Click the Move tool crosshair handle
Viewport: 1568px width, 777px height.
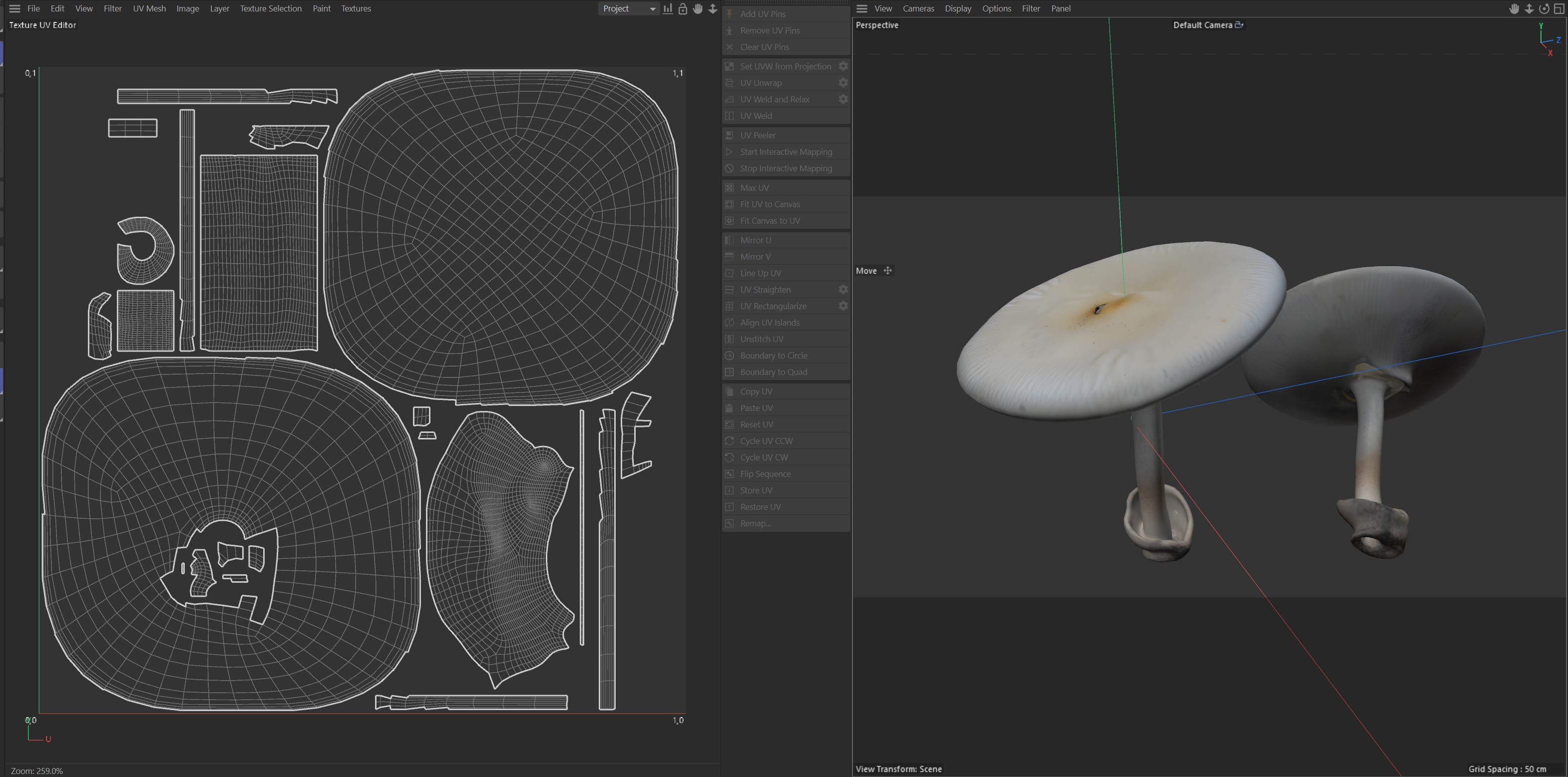887,271
